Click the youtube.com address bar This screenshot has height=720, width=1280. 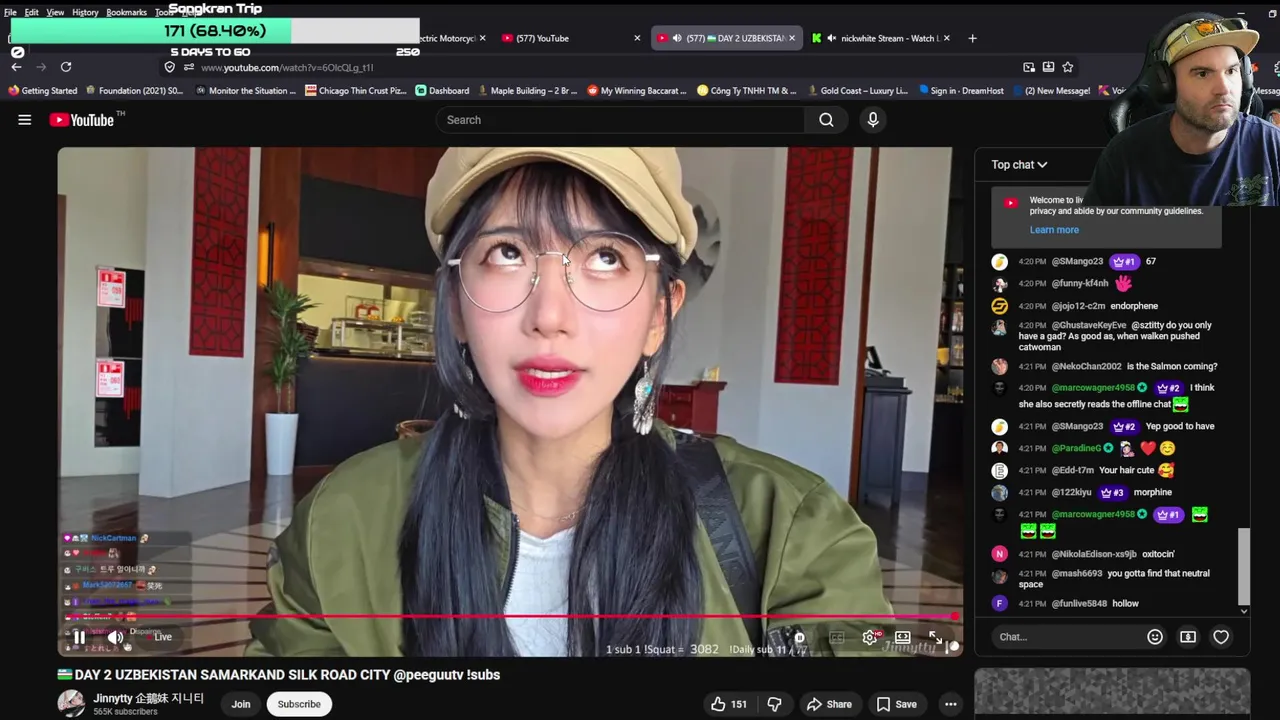[600, 67]
